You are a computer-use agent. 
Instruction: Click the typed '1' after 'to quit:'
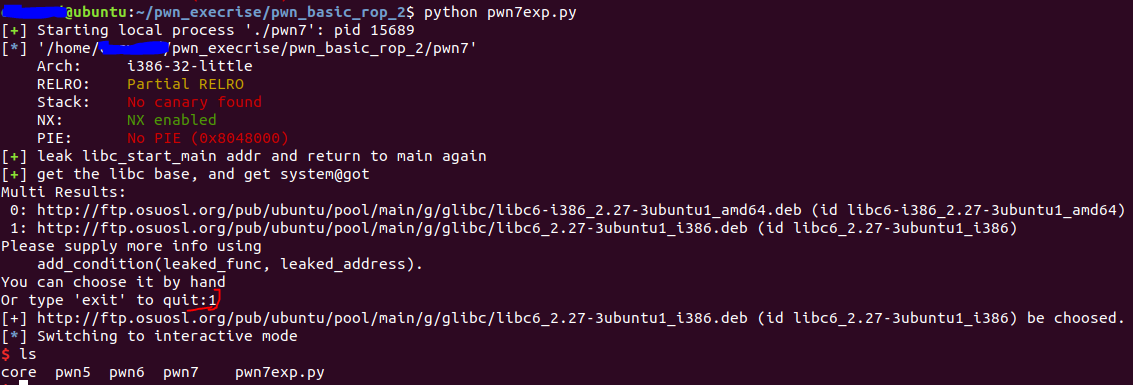pyautogui.click(x=212, y=300)
